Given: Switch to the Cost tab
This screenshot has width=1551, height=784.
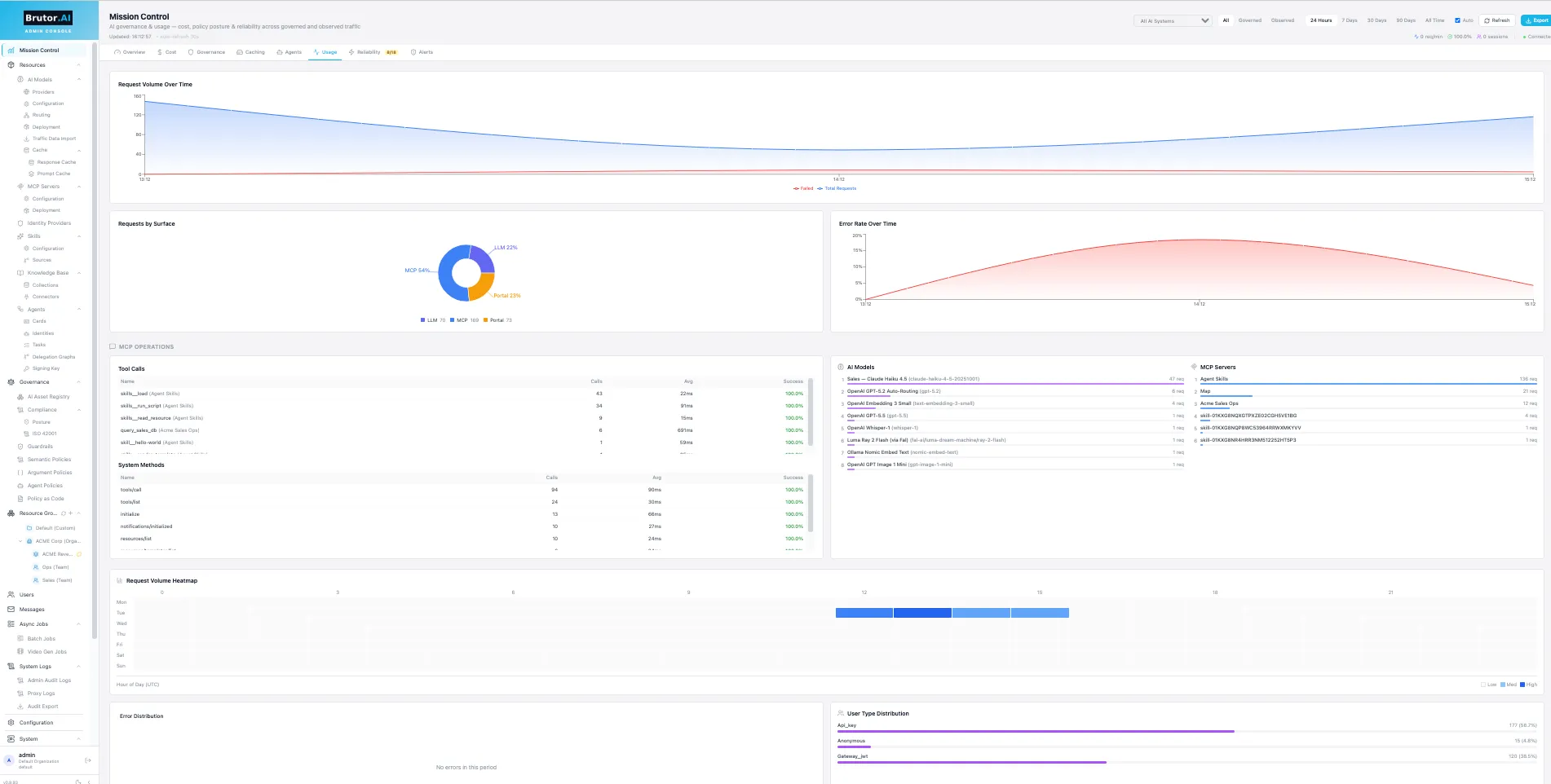Looking at the screenshot, I should 166,52.
